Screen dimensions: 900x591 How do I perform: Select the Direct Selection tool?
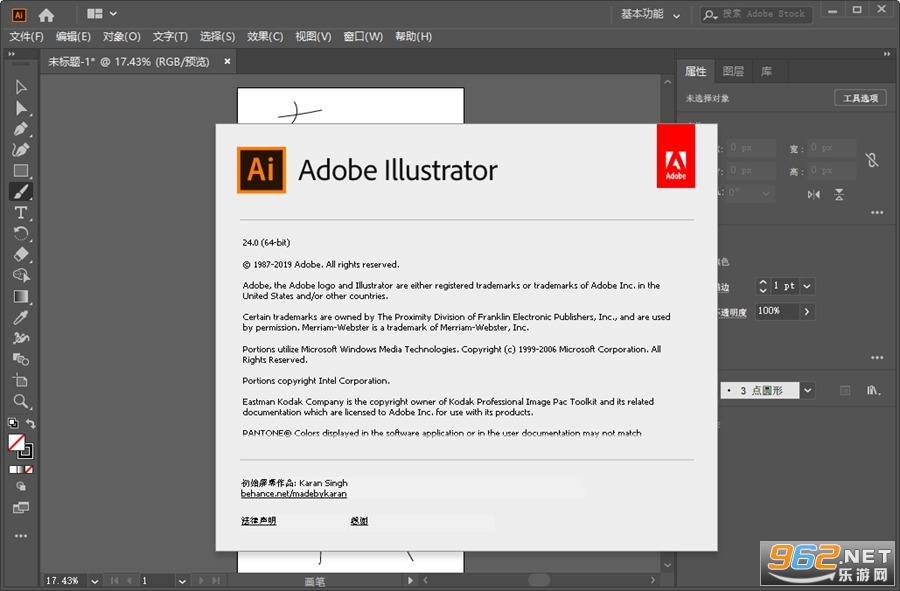click(21, 108)
